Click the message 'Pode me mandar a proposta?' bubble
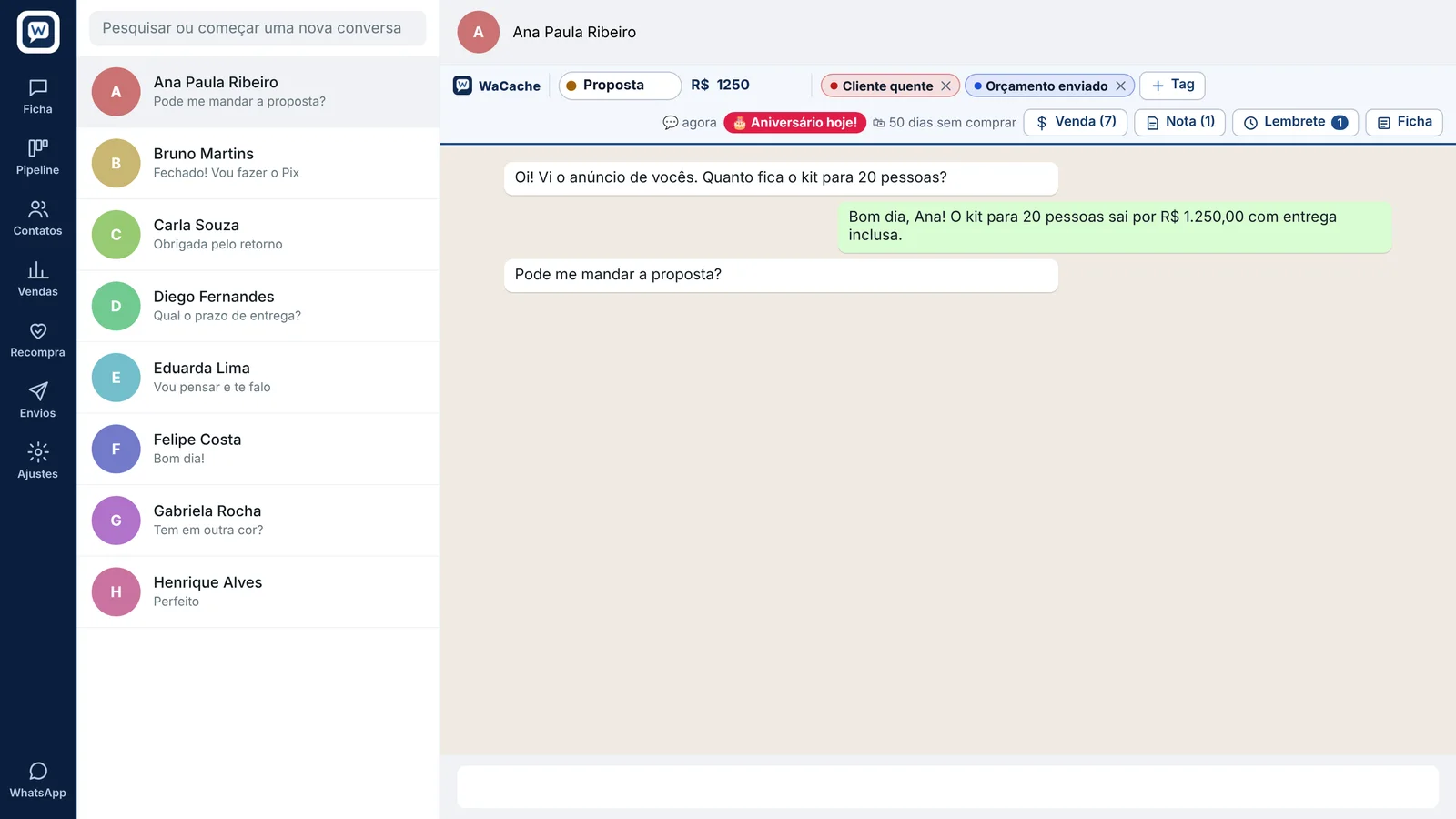Viewport: 1456px width, 819px height. click(781, 275)
